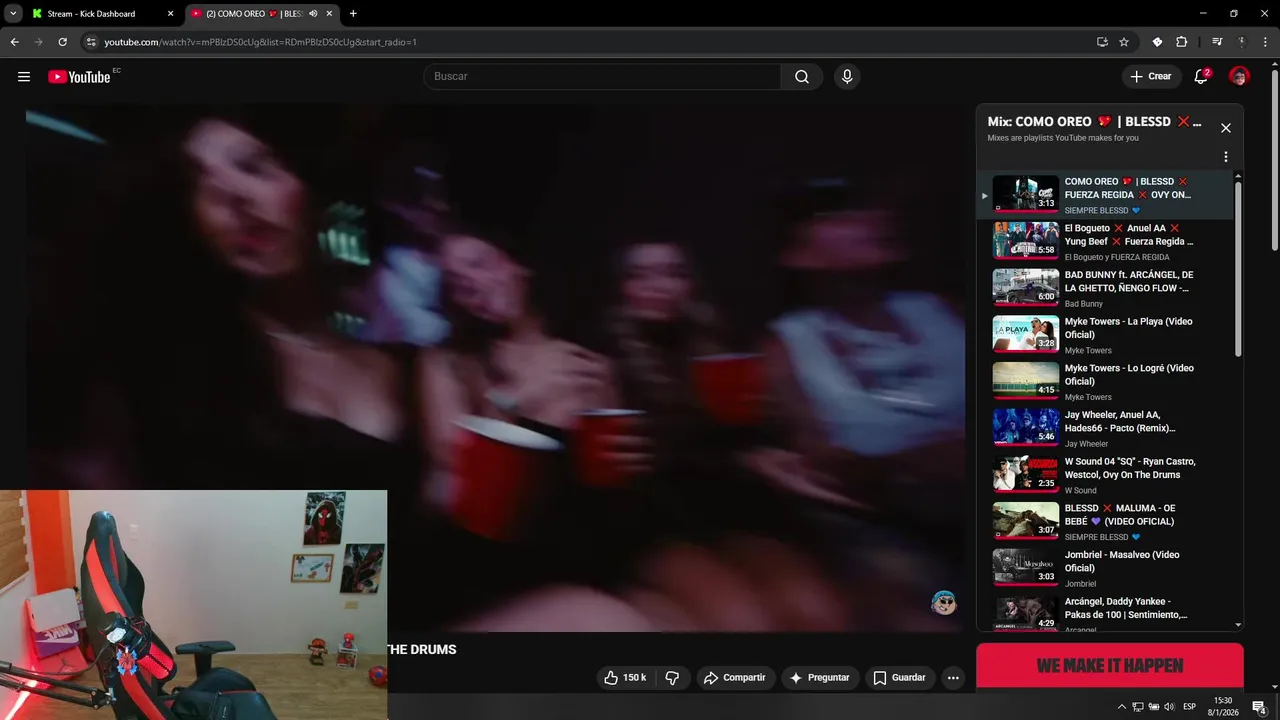Viewport: 1280px width, 720px height.
Task: Open the Crear menu
Action: [1151, 77]
